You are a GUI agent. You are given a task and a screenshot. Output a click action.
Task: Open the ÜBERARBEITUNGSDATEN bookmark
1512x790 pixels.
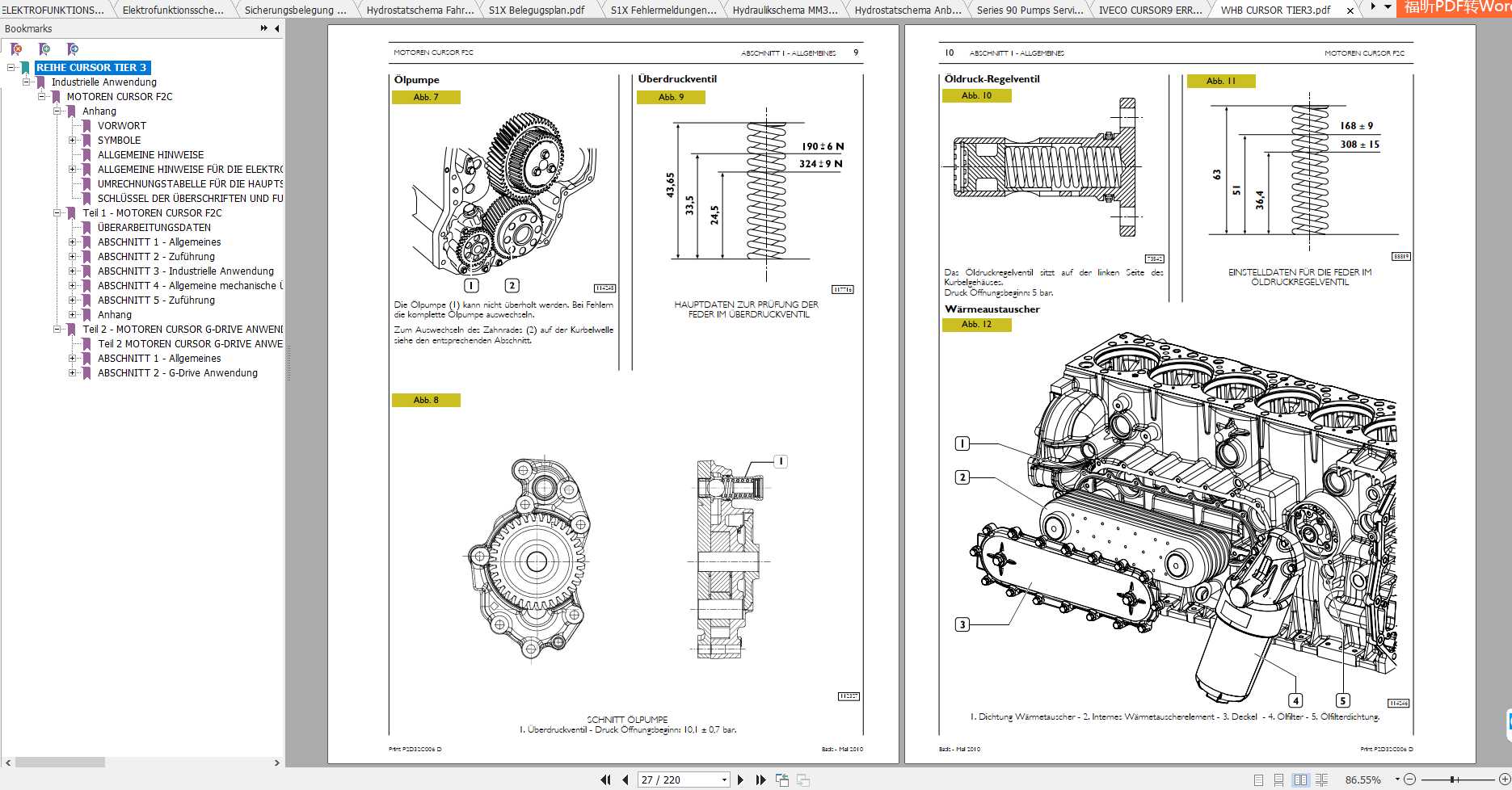(x=154, y=228)
